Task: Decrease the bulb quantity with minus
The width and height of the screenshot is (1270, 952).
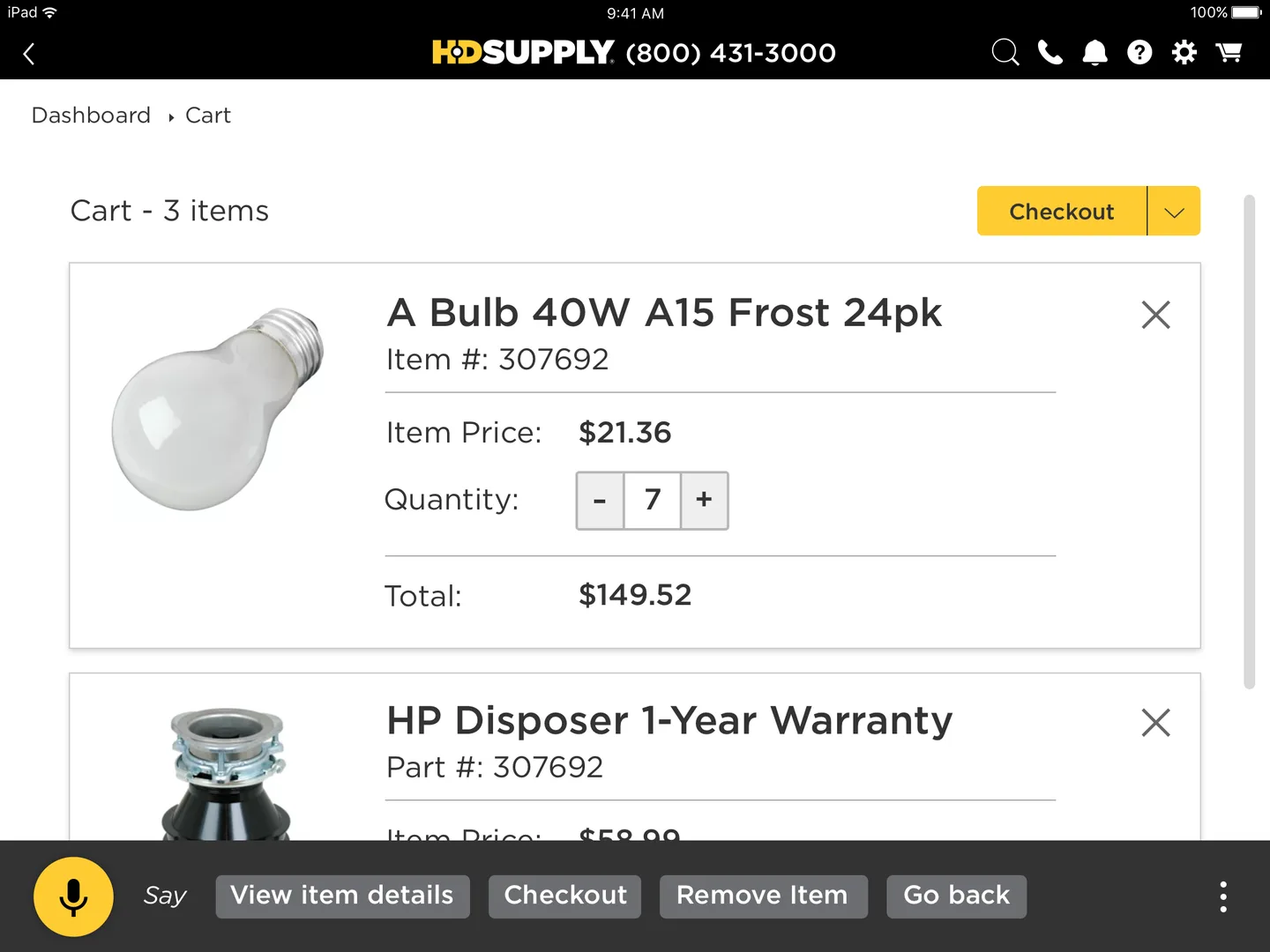Action: (600, 500)
